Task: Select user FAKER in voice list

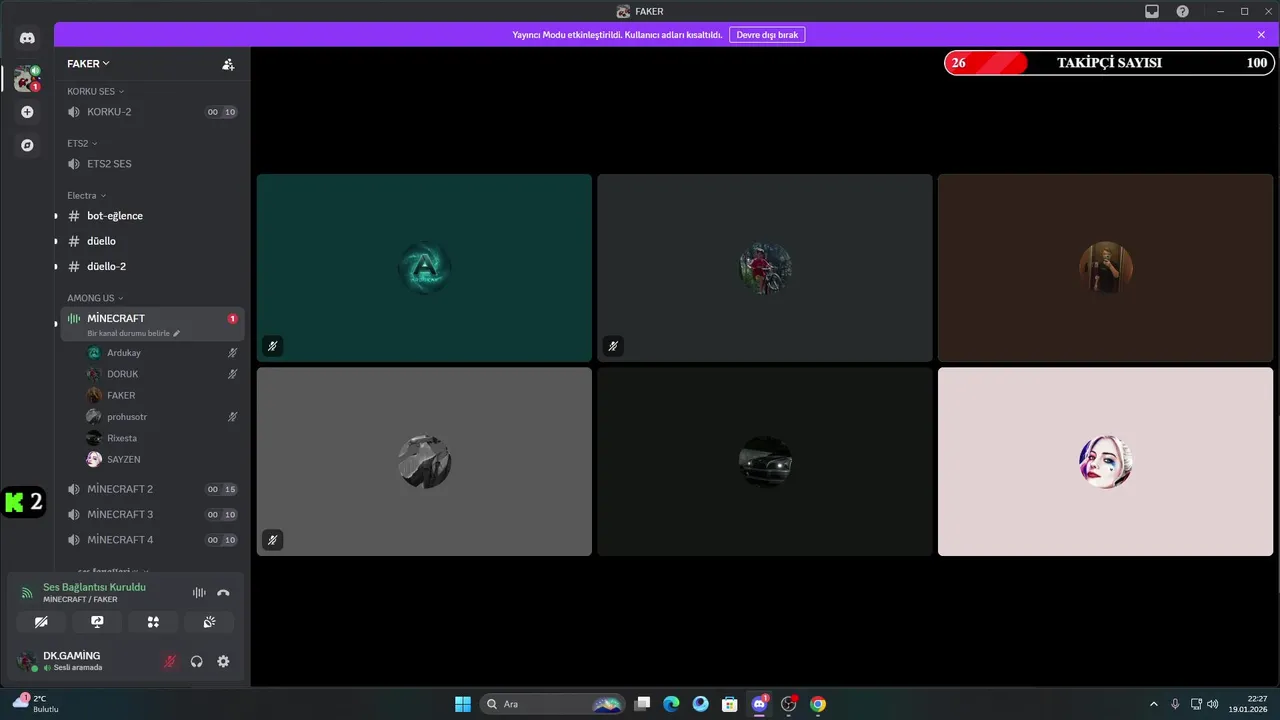Action: click(x=162, y=395)
